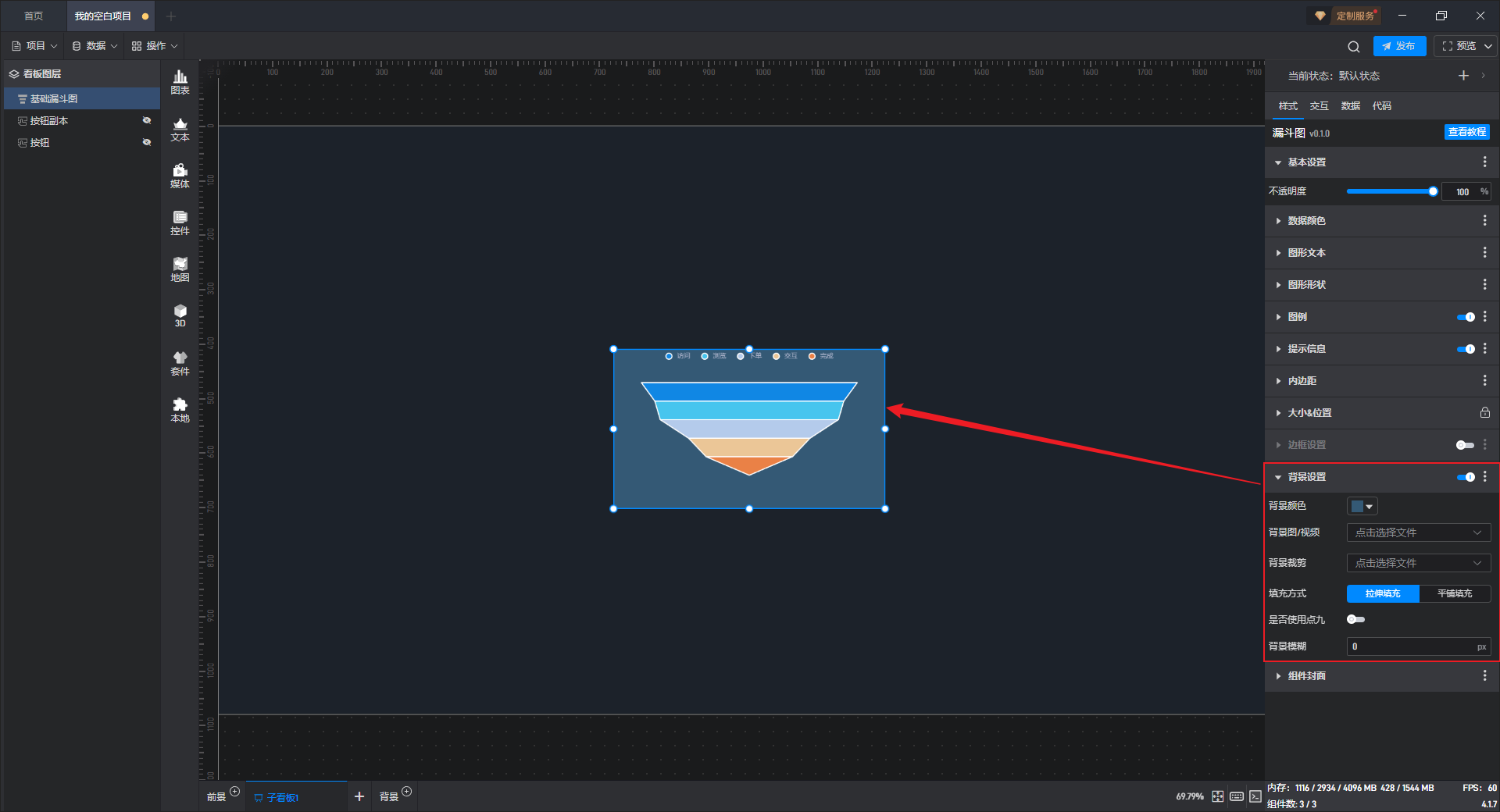Add a new sub-board with plus button
The image size is (1500, 812).
[x=359, y=796]
